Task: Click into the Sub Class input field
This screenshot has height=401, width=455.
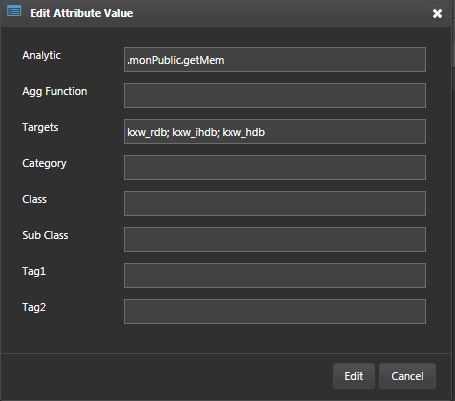Action: click(275, 240)
